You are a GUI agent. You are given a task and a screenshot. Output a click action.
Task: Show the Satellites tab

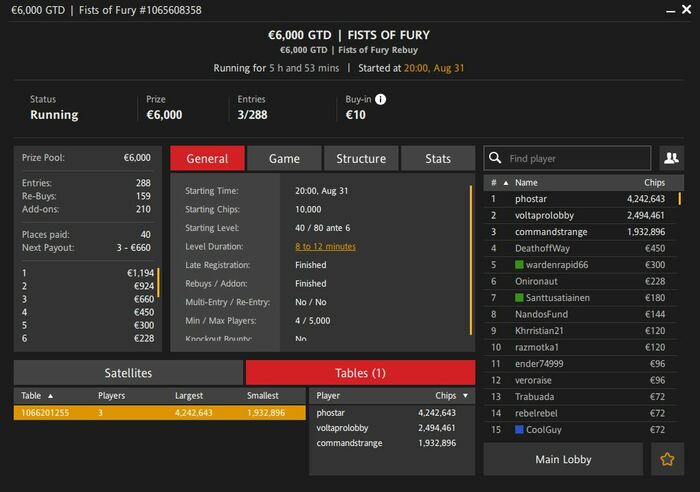(128, 373)
